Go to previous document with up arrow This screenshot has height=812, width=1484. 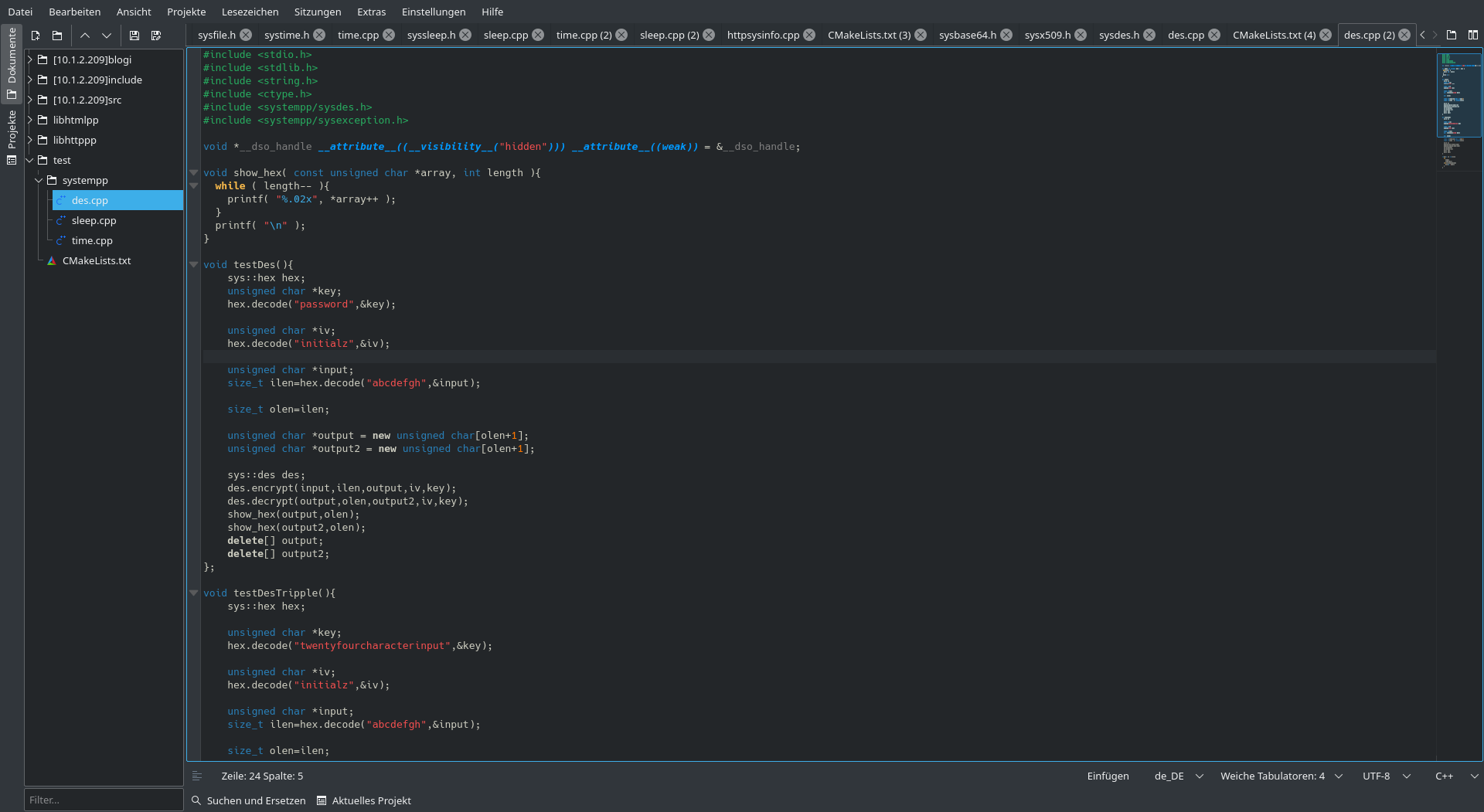pyautogui.click(x=85, y=36)
